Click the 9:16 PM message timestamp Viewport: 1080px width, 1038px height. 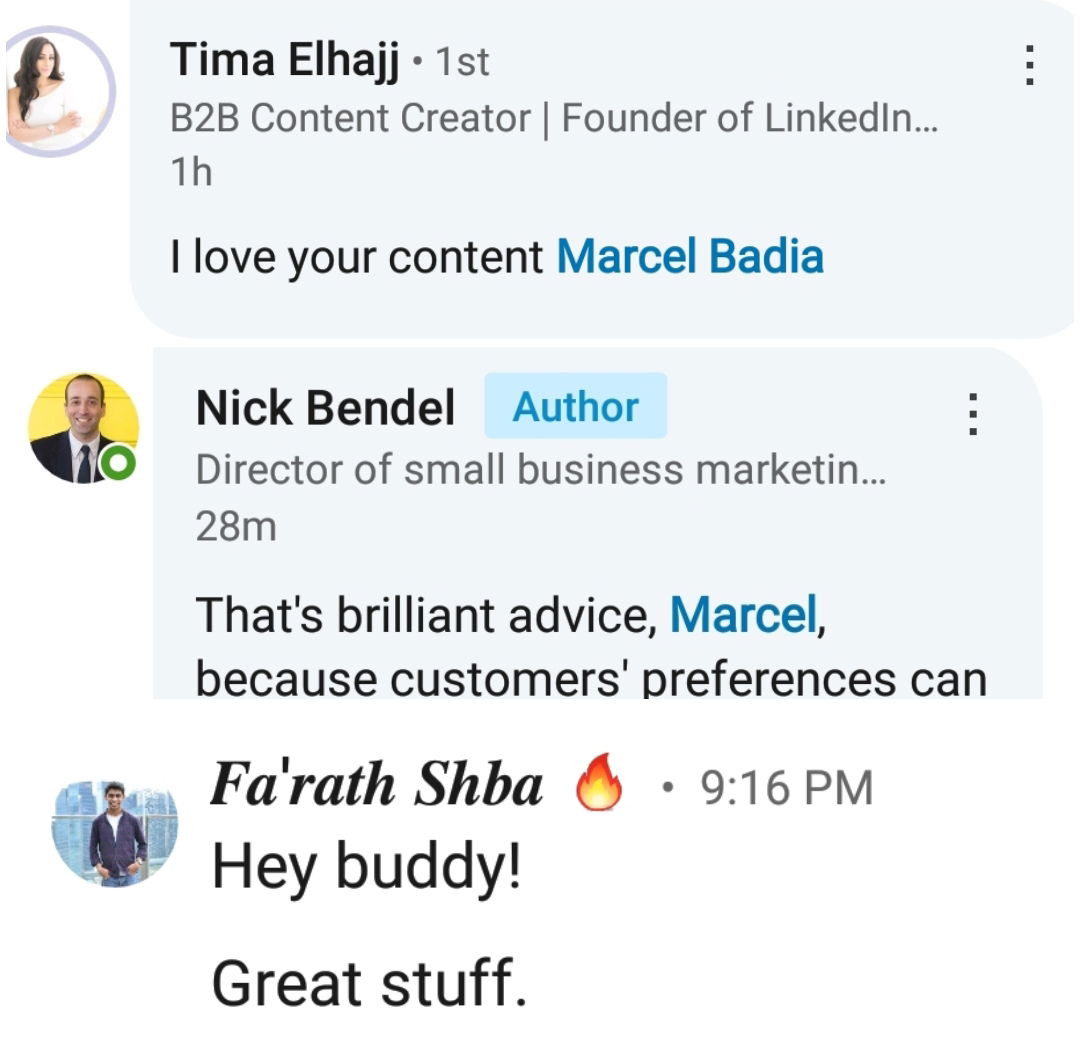click(x=786, y=788)
